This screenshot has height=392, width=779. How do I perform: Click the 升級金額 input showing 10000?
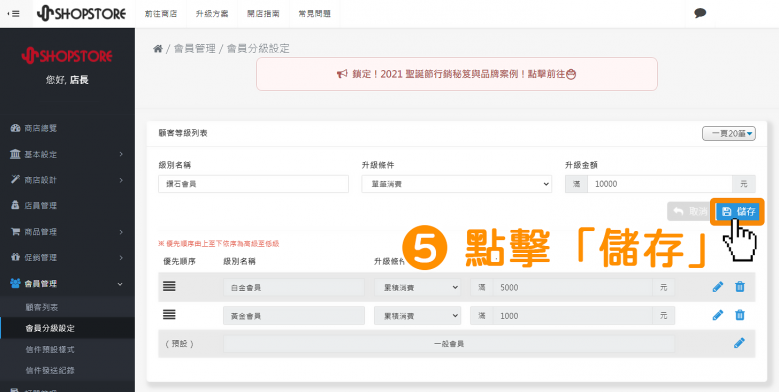[660, 184]
